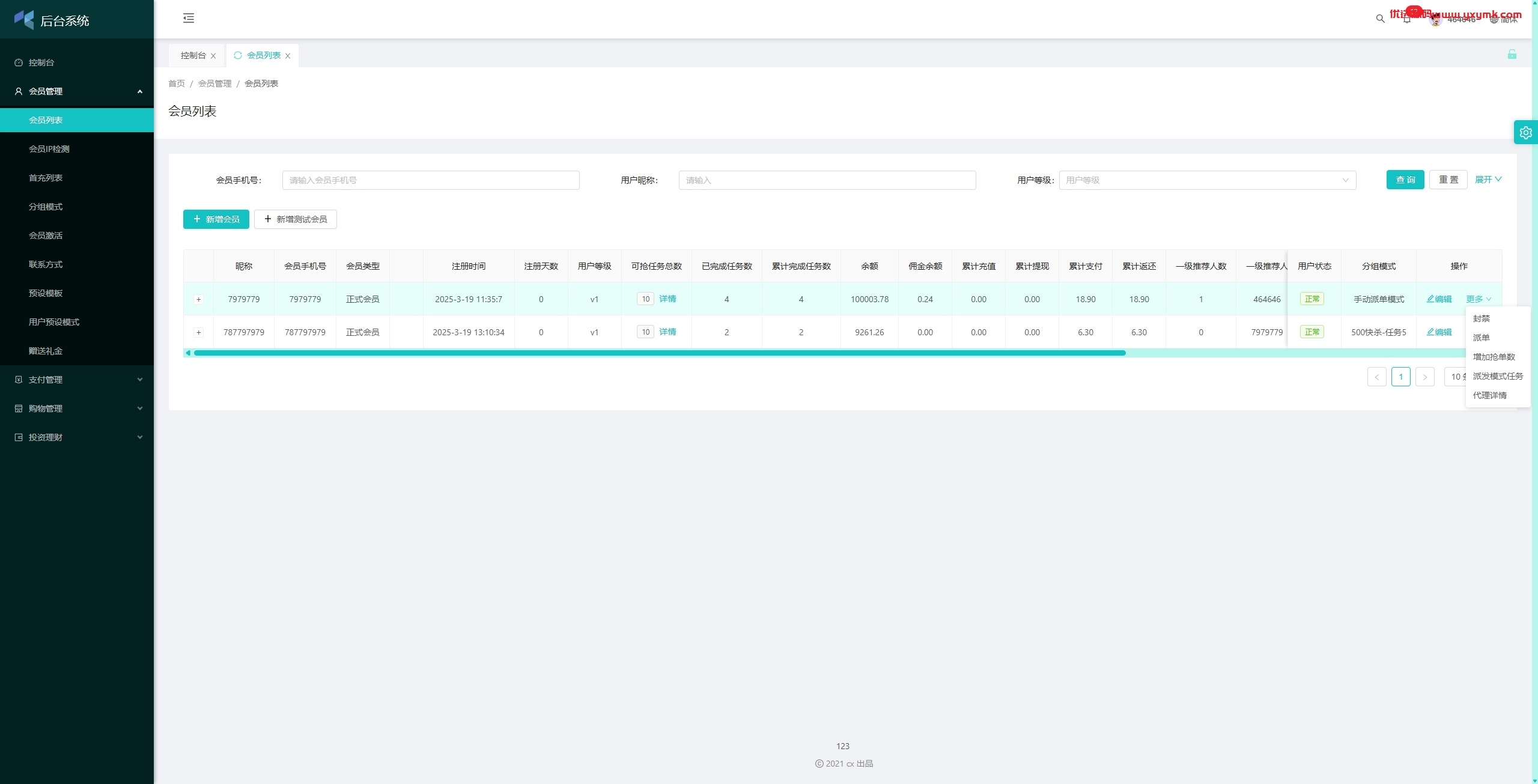1538x784 pixels.
Task: Open 详情 for member 7979779
Action: (667, 299)
